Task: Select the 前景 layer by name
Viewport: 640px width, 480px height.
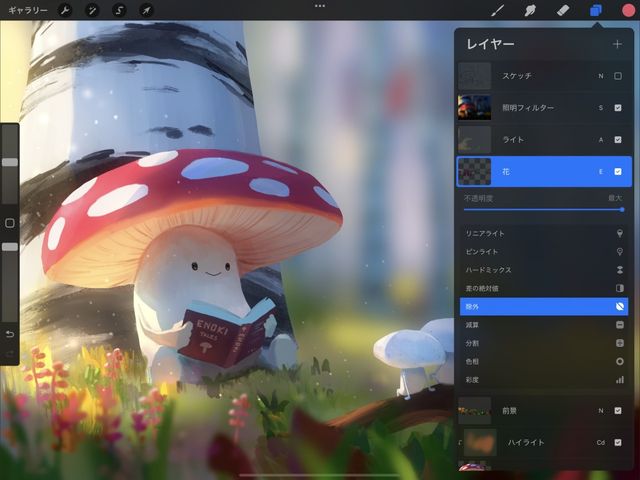Action: point(509,411)
